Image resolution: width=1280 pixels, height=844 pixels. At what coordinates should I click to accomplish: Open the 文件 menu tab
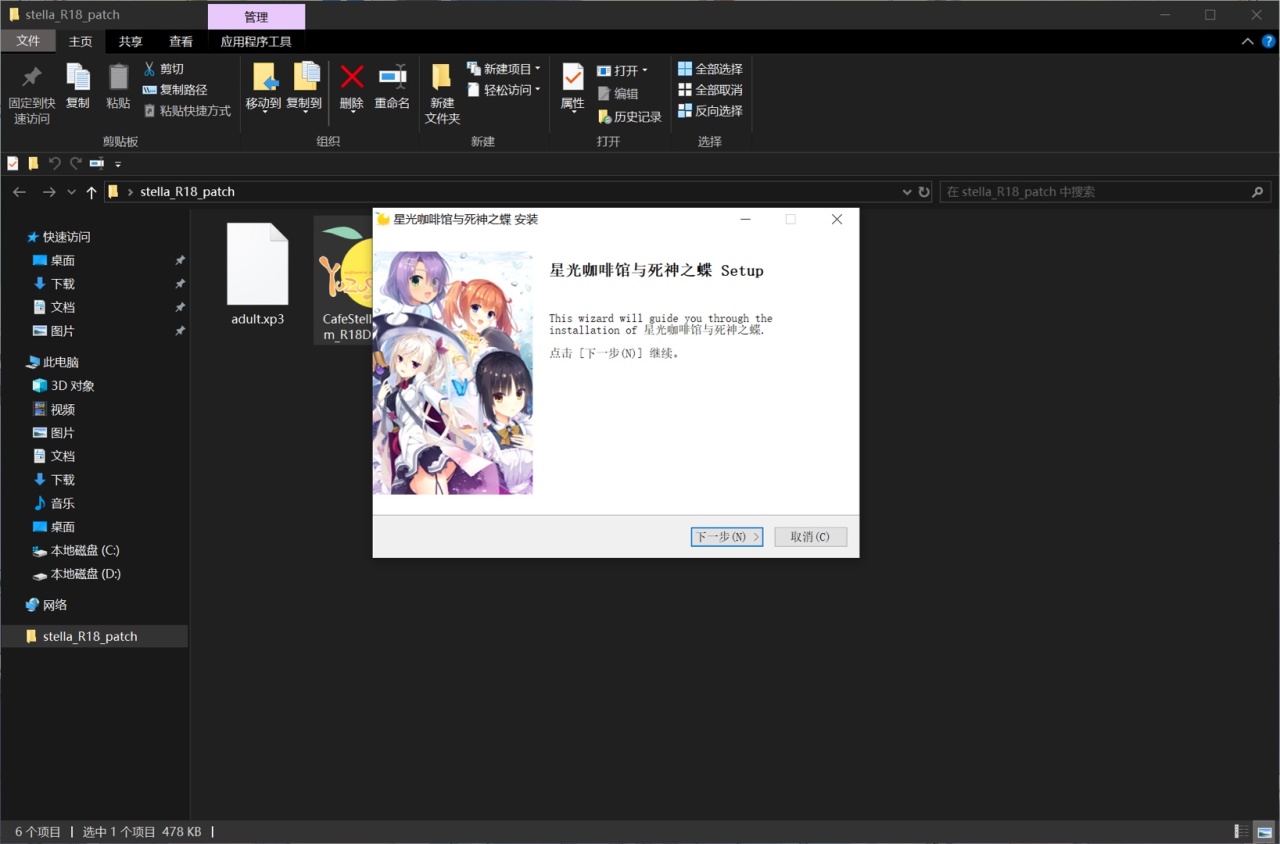point(28,41)
